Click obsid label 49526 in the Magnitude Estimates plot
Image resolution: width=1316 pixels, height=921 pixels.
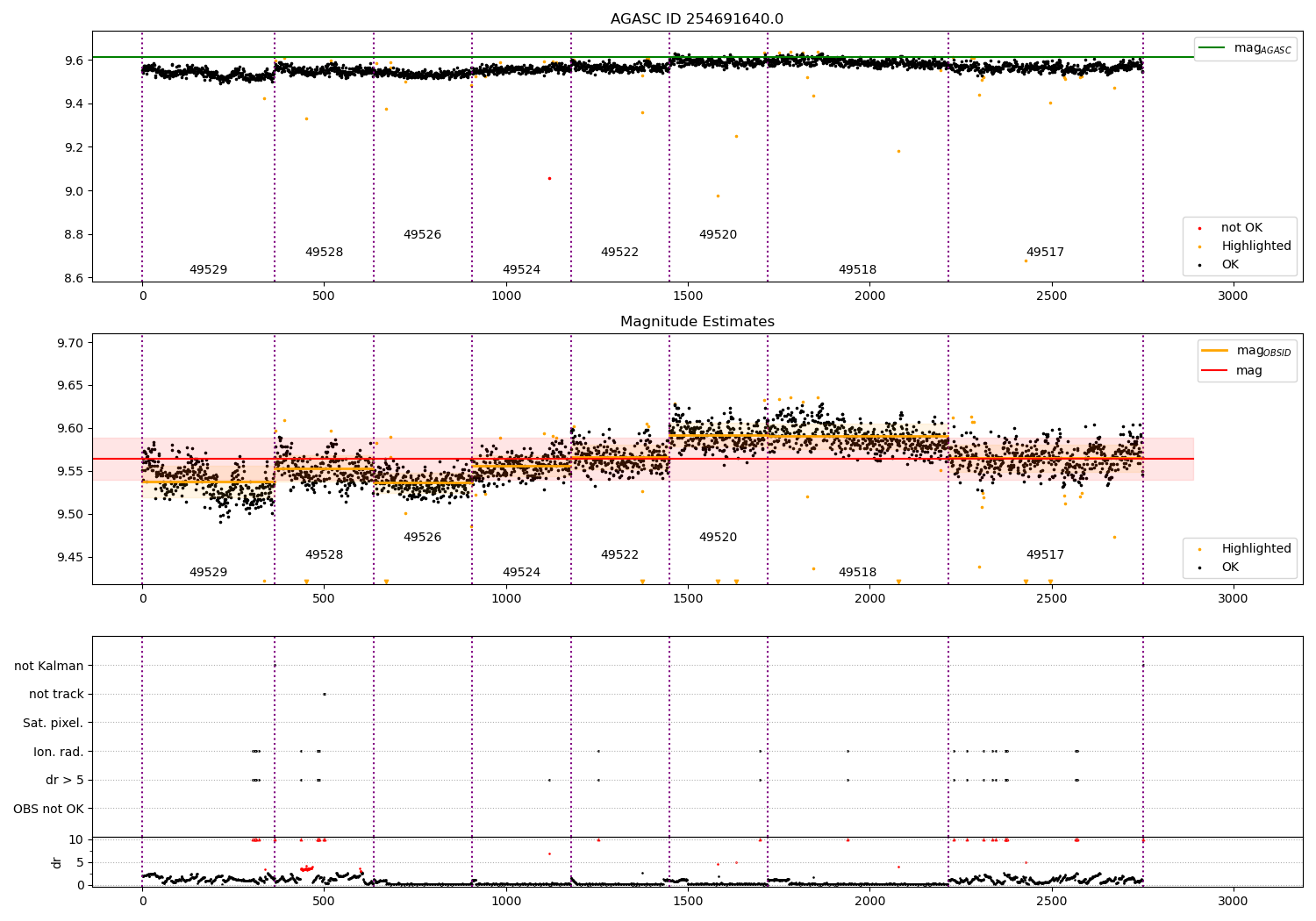click(x=422, y=537)
